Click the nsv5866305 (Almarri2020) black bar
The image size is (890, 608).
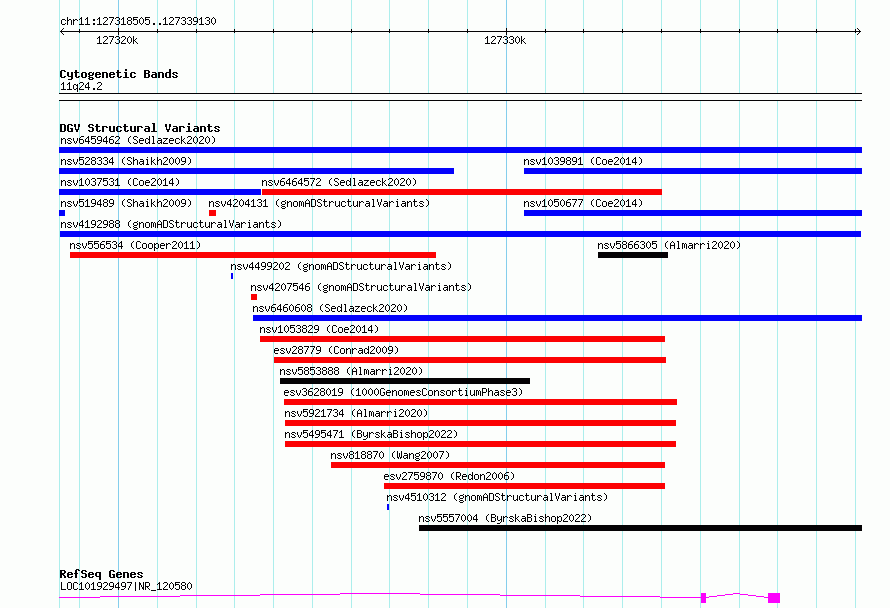[x=633, y=255]
